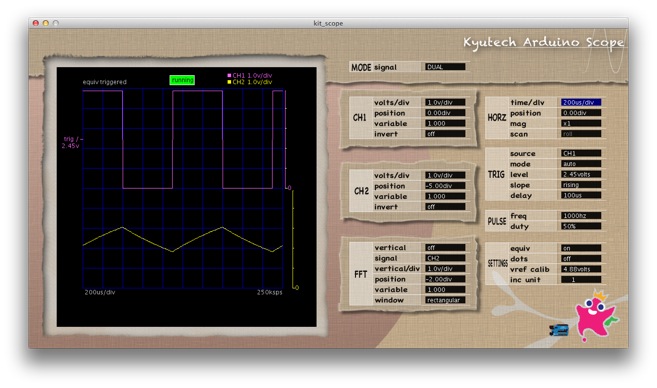Click the MODE label
This screenshot has width=657, height=388.
point(361,67)
